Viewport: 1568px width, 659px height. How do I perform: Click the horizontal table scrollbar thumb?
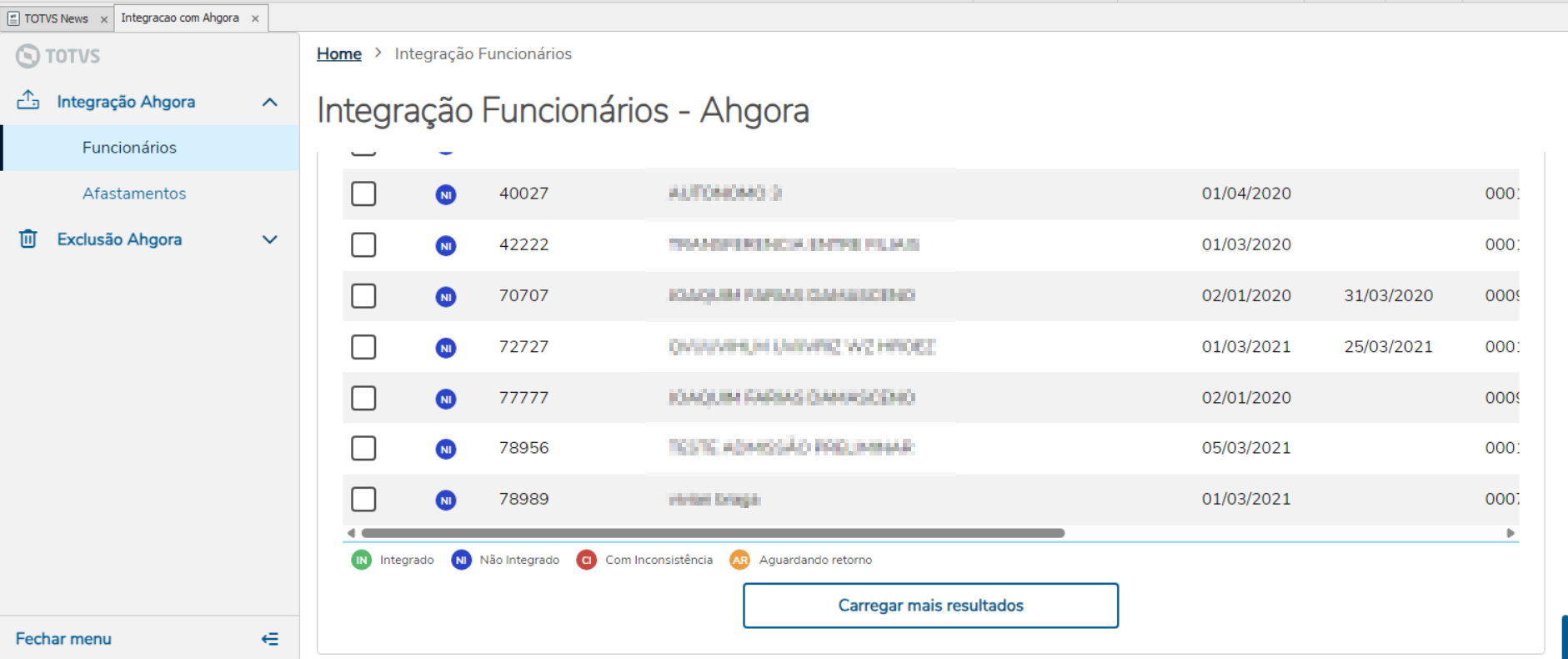(713, 533)
